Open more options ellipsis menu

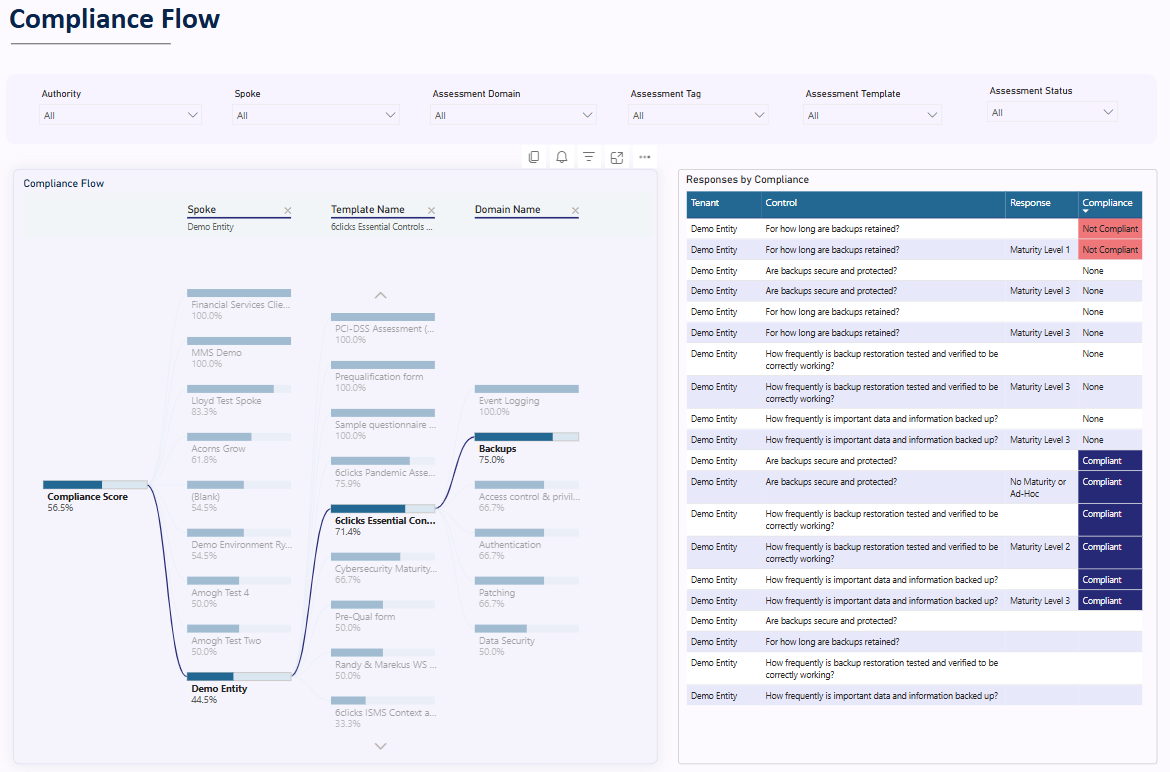coord(645,157)
